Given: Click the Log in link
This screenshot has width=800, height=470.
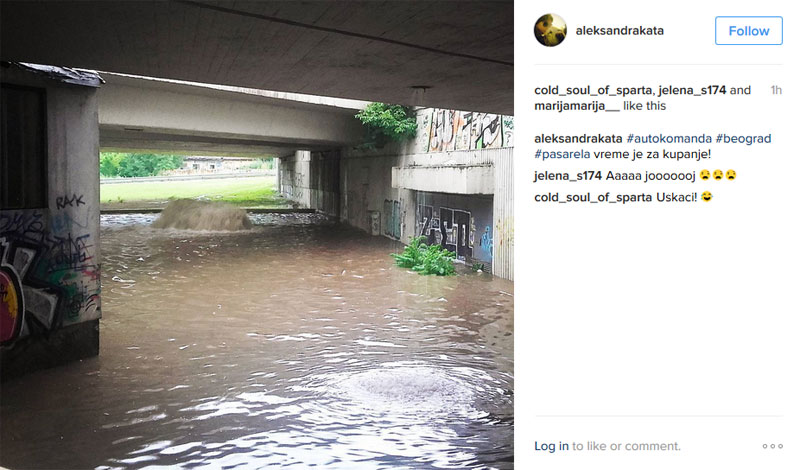Looking at the screenshot, I should point(551,447).
